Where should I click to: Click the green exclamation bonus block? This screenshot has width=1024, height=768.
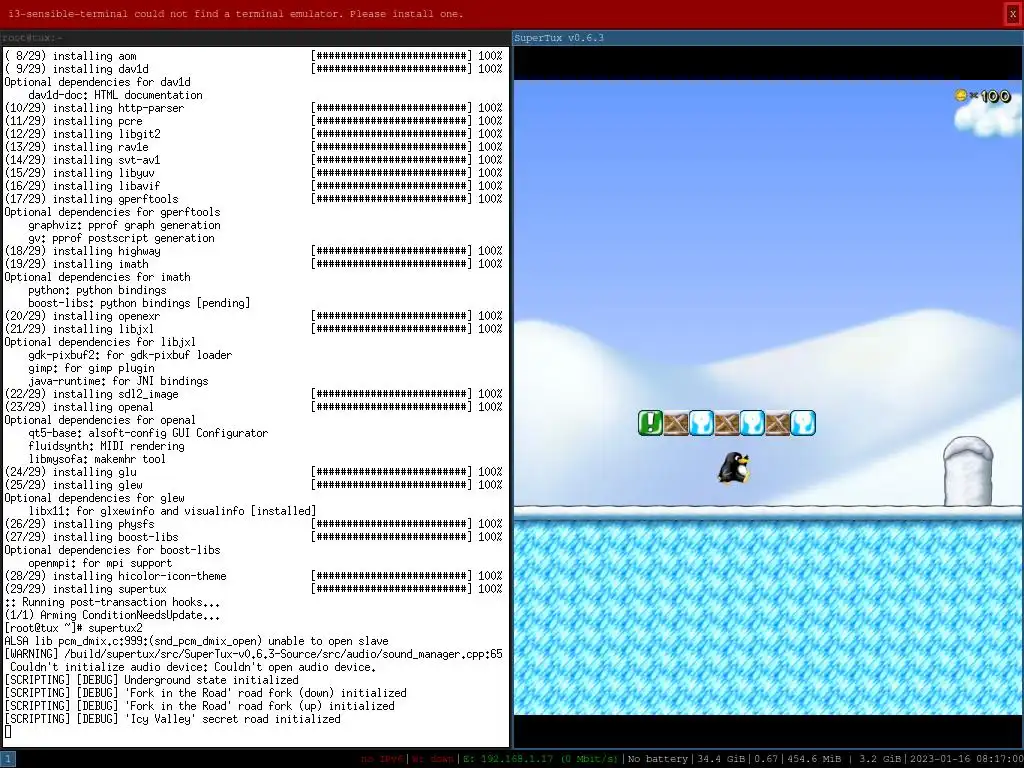[x=650, y=423]
